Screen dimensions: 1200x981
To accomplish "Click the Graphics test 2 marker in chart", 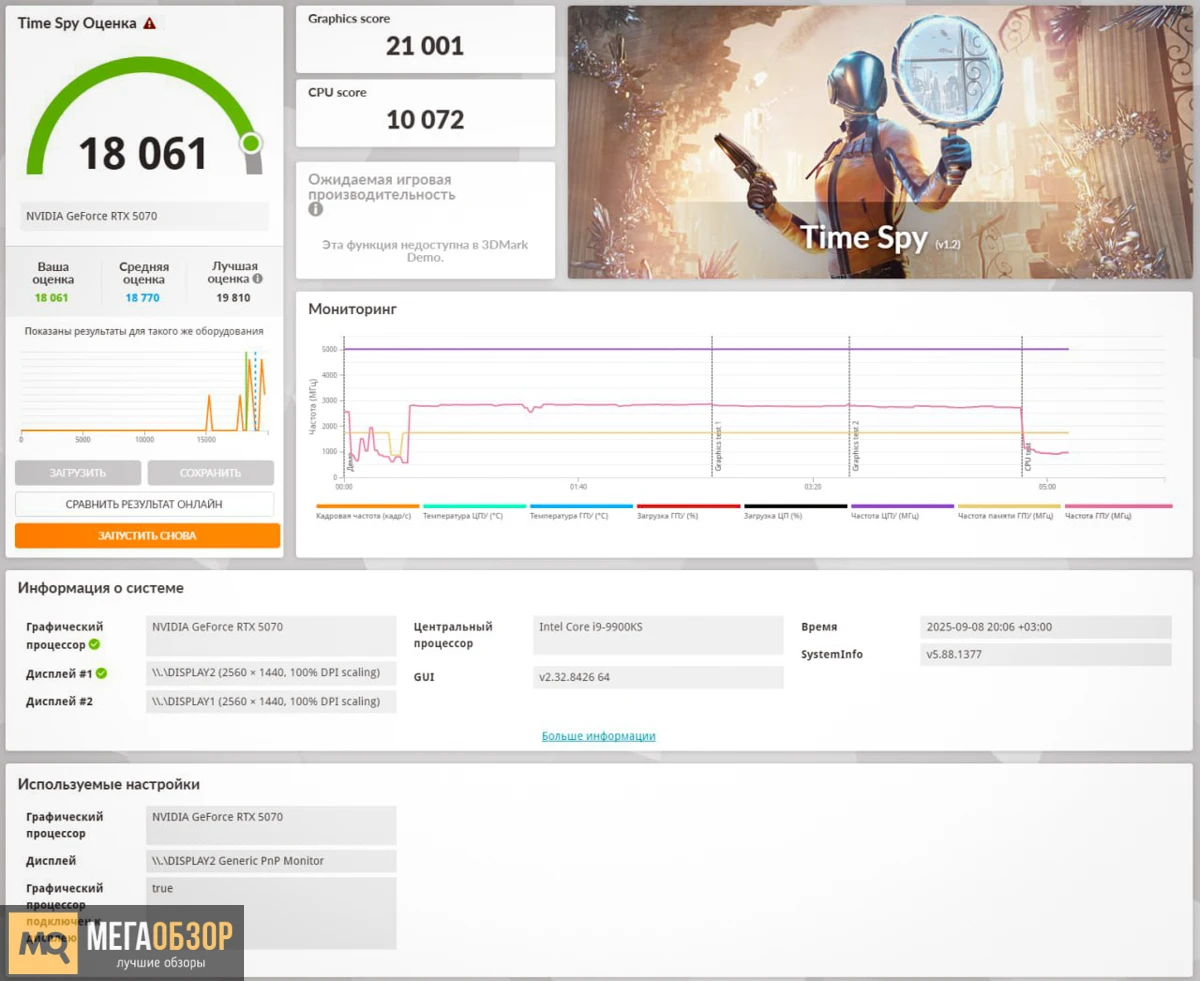I will point(855,447).
